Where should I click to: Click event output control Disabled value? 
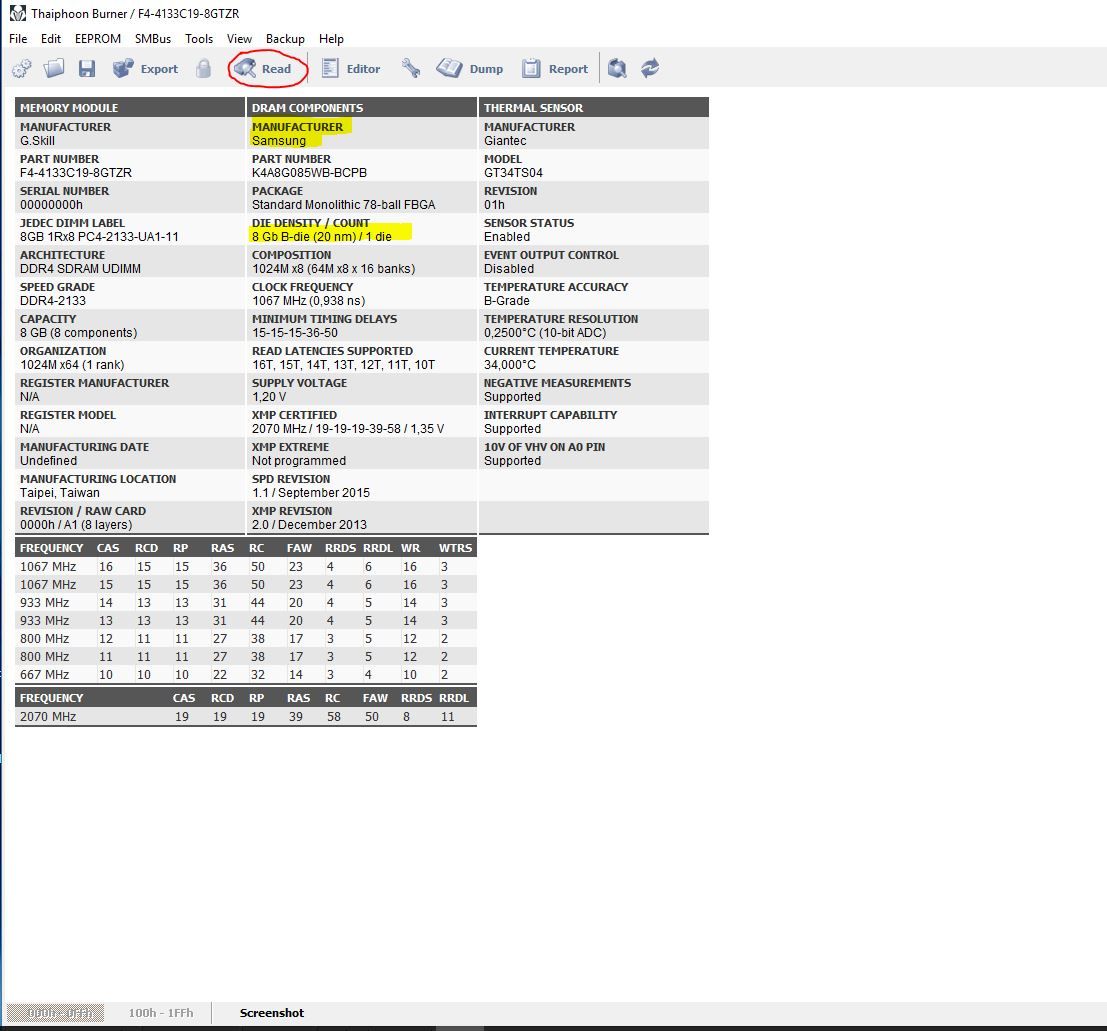(x=509, y=268)
